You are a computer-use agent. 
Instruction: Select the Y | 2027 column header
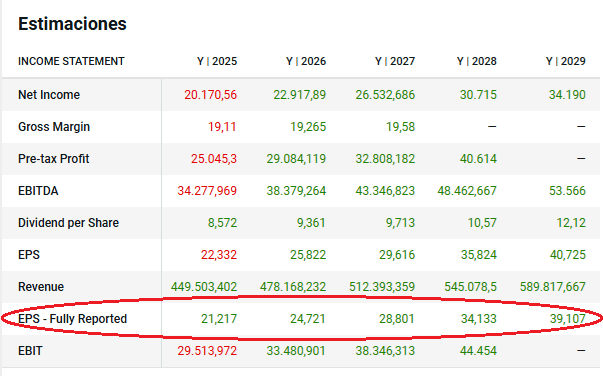click(x=395, y=61)
